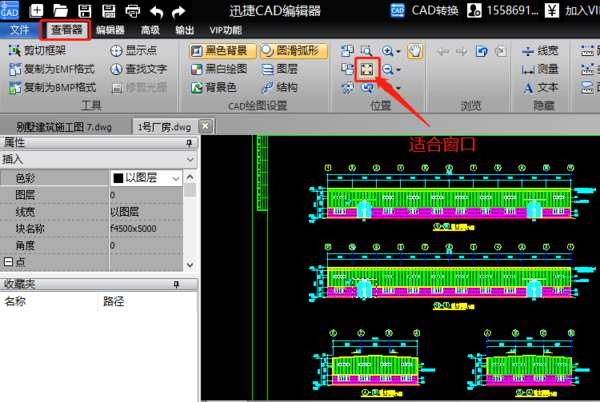The width and height of the screenshot is (600, 402).
Task: Open the 图层 layers dialog
Action: pos(279,69)
